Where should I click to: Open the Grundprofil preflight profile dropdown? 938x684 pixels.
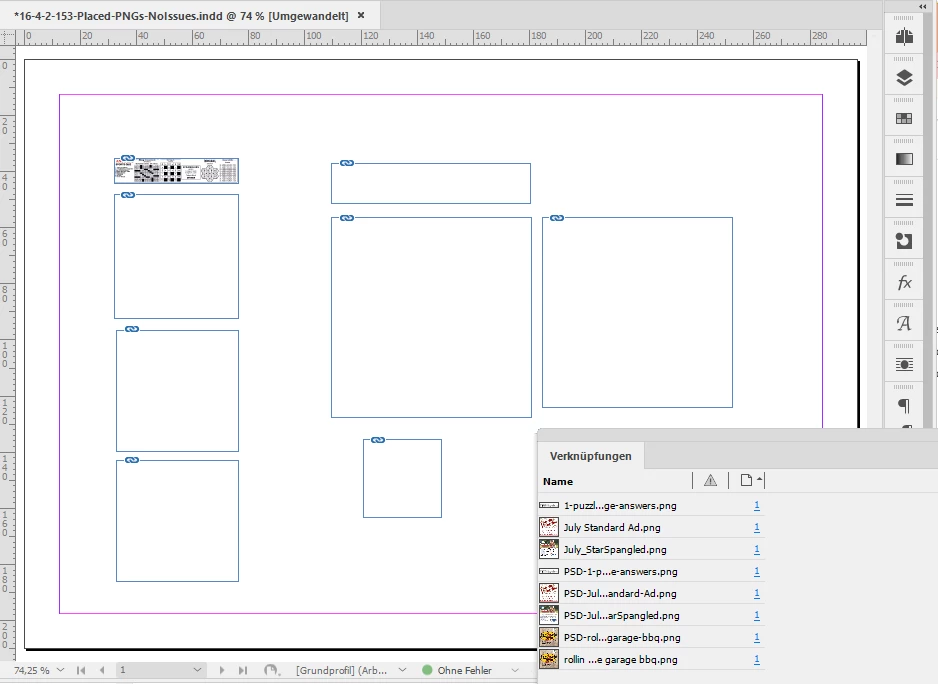(x=403, y=670)
